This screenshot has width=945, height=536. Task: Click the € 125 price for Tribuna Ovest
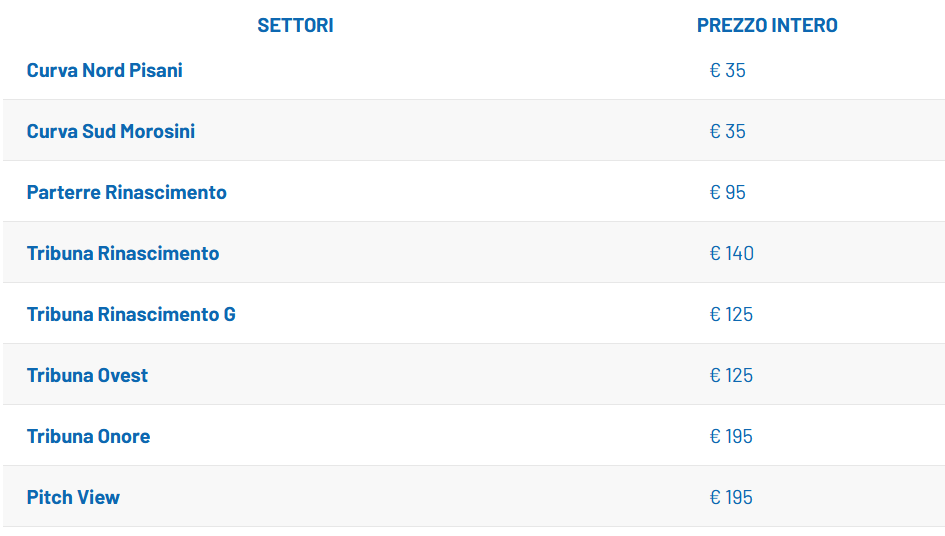tap(731, 376)
